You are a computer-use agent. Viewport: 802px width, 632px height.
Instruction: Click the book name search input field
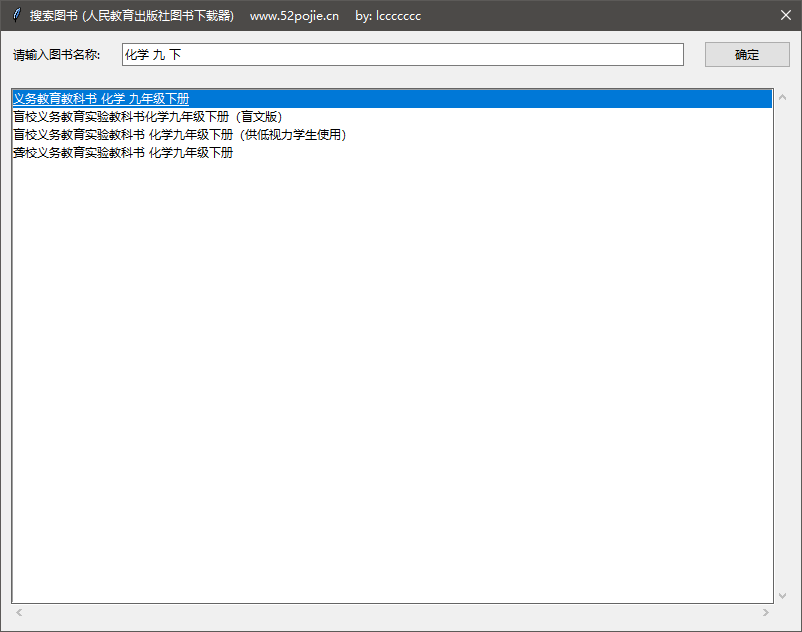coord(402,55)
